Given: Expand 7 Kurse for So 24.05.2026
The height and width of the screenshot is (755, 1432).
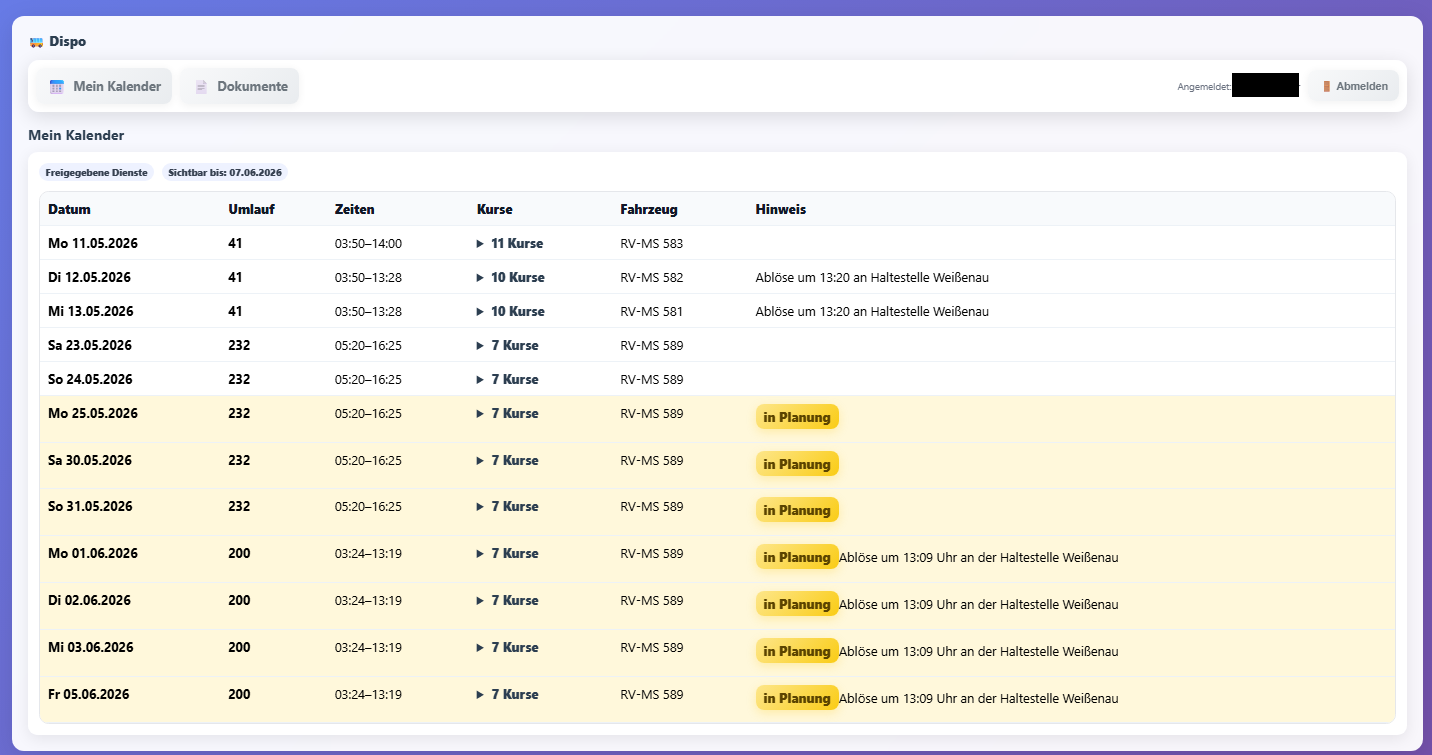Looking at the screenshot, I should 507,379.
